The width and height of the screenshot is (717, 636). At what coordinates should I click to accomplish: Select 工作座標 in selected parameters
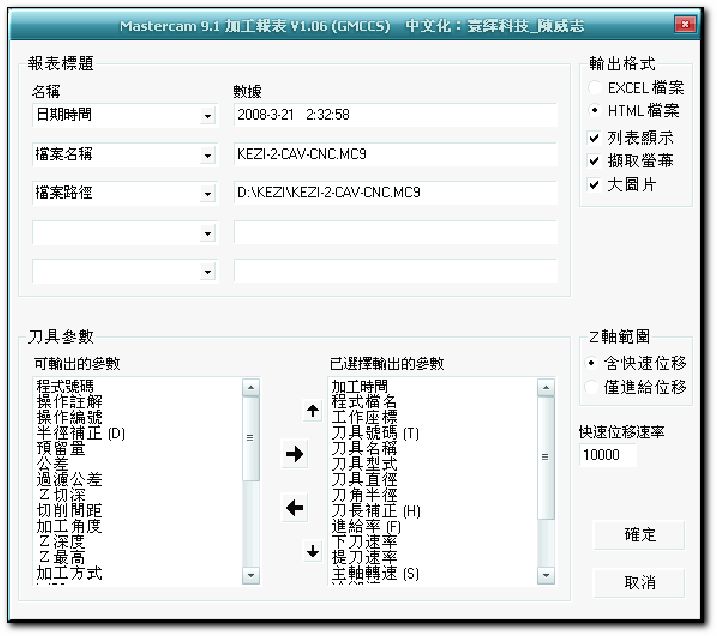coord(364,417)
